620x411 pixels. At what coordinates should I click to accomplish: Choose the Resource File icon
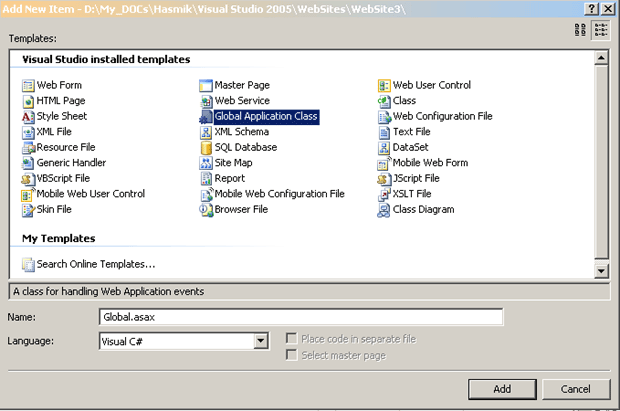coord(28,148)
